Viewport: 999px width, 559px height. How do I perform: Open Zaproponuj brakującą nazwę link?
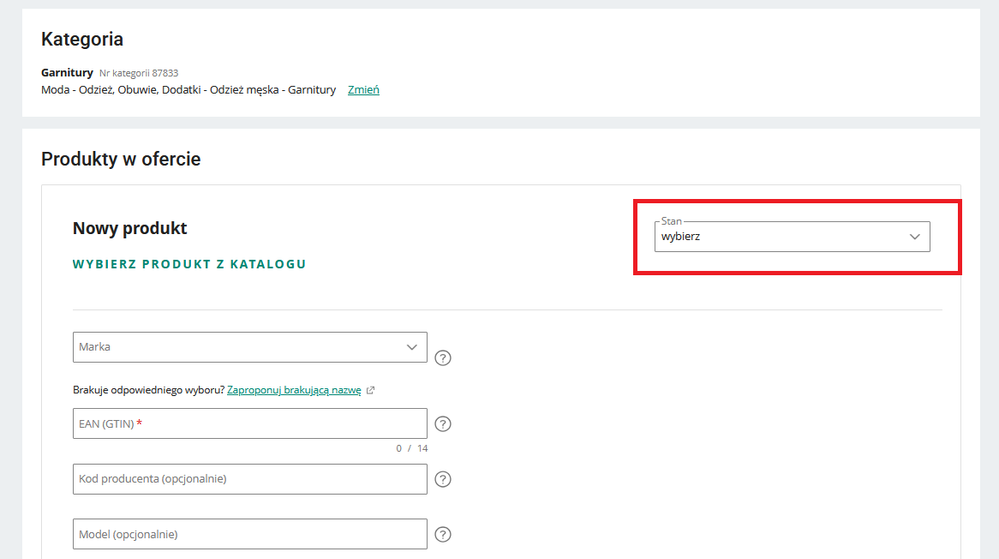click(x=294, y=390)
